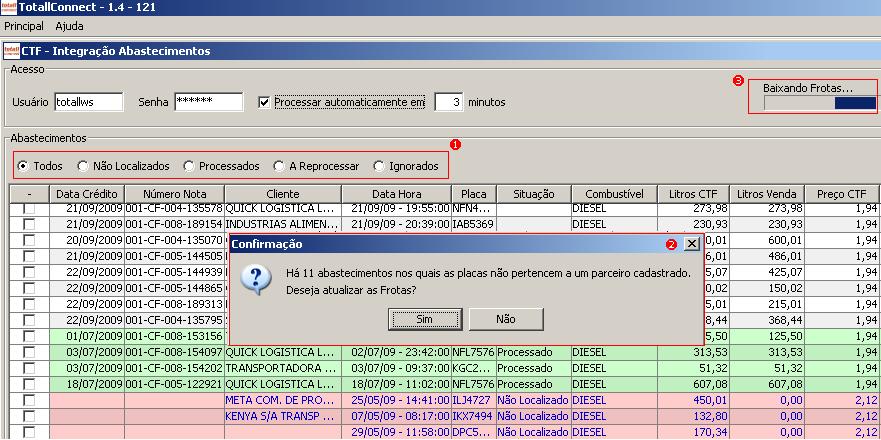Image resolution: width=881 pixels, height=440 pixels.
Task: Click Litros CTF value 607,08
Action: 694,384
